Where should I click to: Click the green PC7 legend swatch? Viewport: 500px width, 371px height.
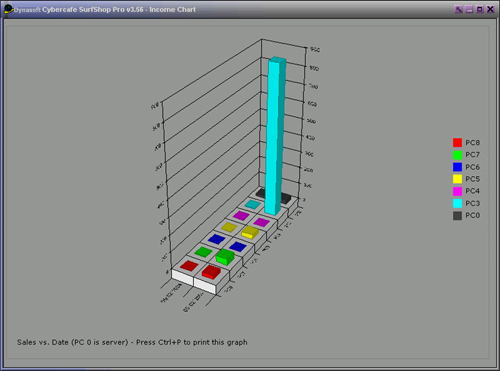tap(457, 155)
